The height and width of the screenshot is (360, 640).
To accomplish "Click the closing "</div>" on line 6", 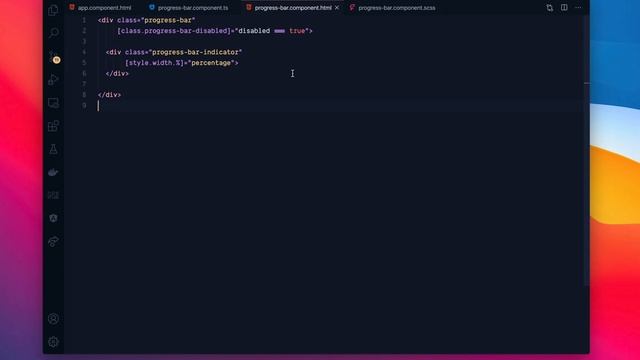I will 117,73.
